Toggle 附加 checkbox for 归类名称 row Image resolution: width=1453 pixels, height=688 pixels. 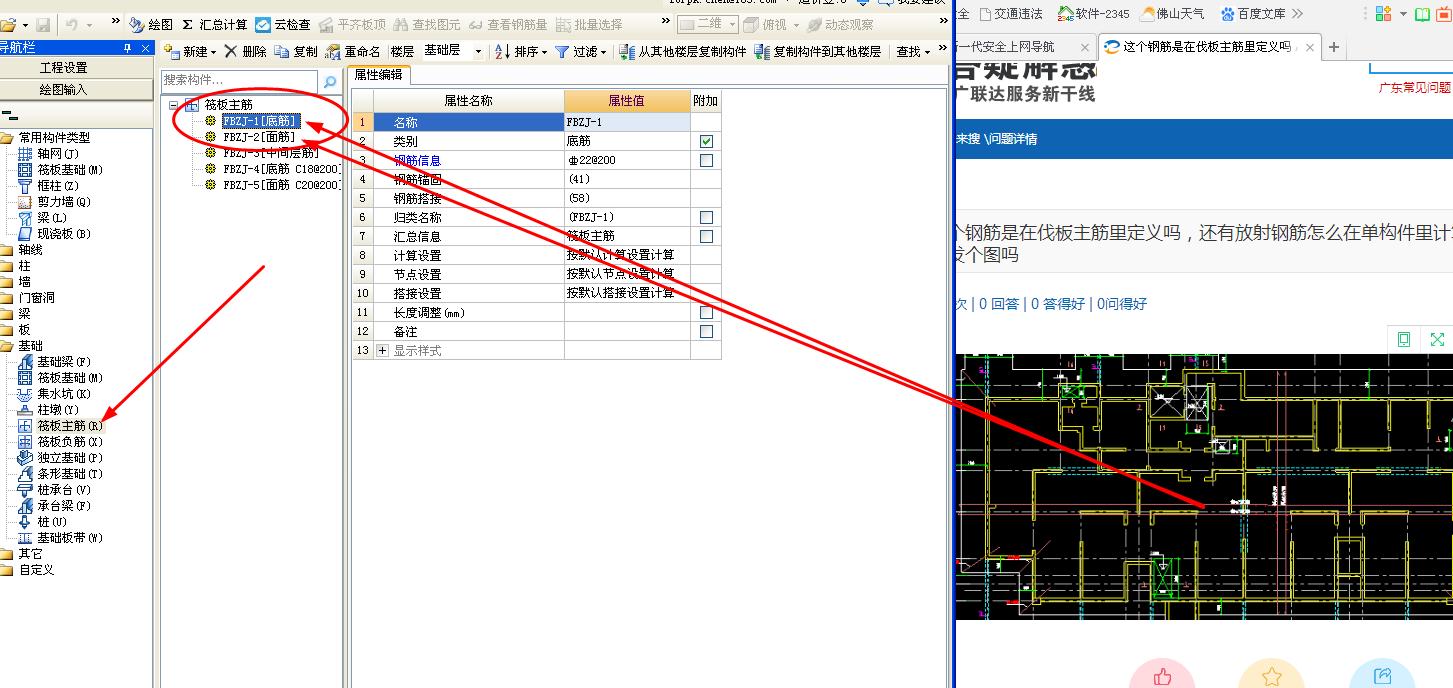pos(706,217)
